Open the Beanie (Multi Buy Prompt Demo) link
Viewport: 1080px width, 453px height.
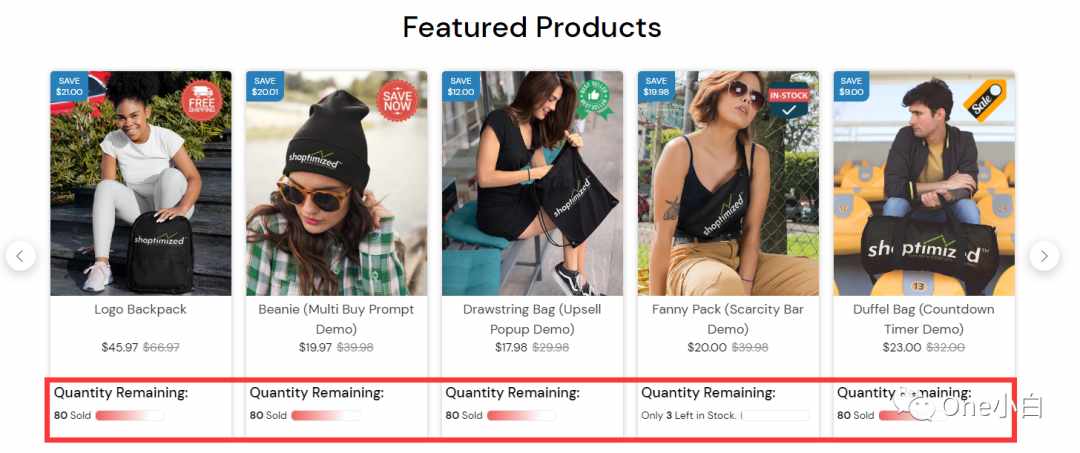click(x=337, y=319)
